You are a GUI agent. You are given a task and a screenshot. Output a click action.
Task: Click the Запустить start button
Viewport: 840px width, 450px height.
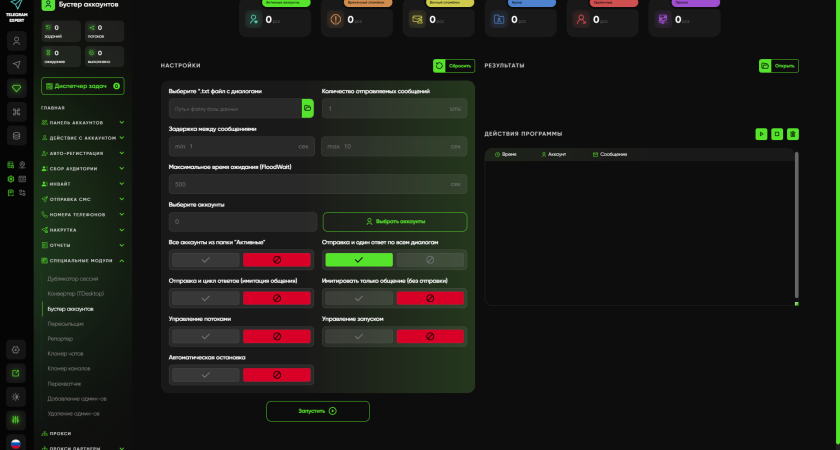point(318,411)
